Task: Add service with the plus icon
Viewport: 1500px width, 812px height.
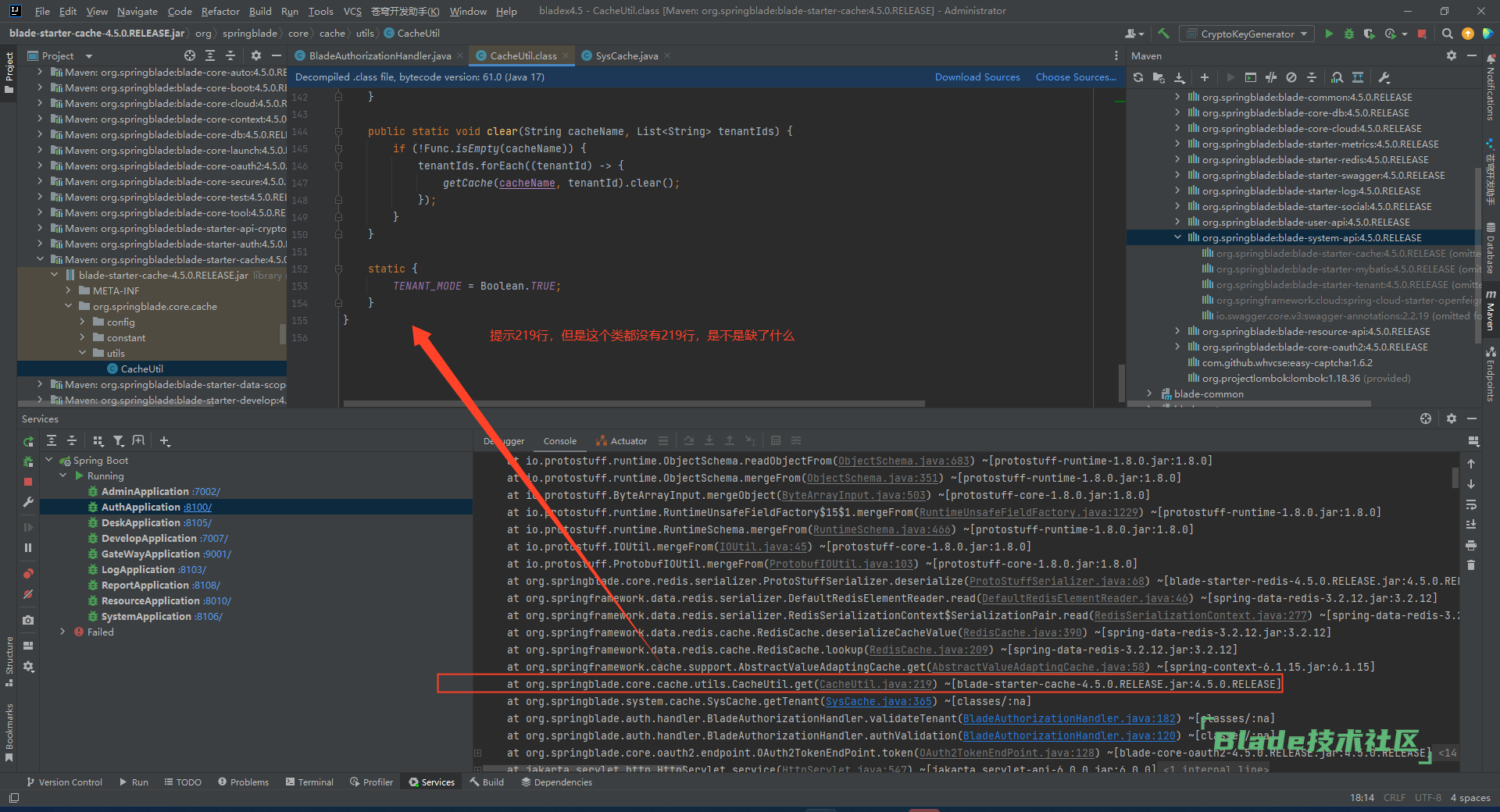Action: (165, 441)
